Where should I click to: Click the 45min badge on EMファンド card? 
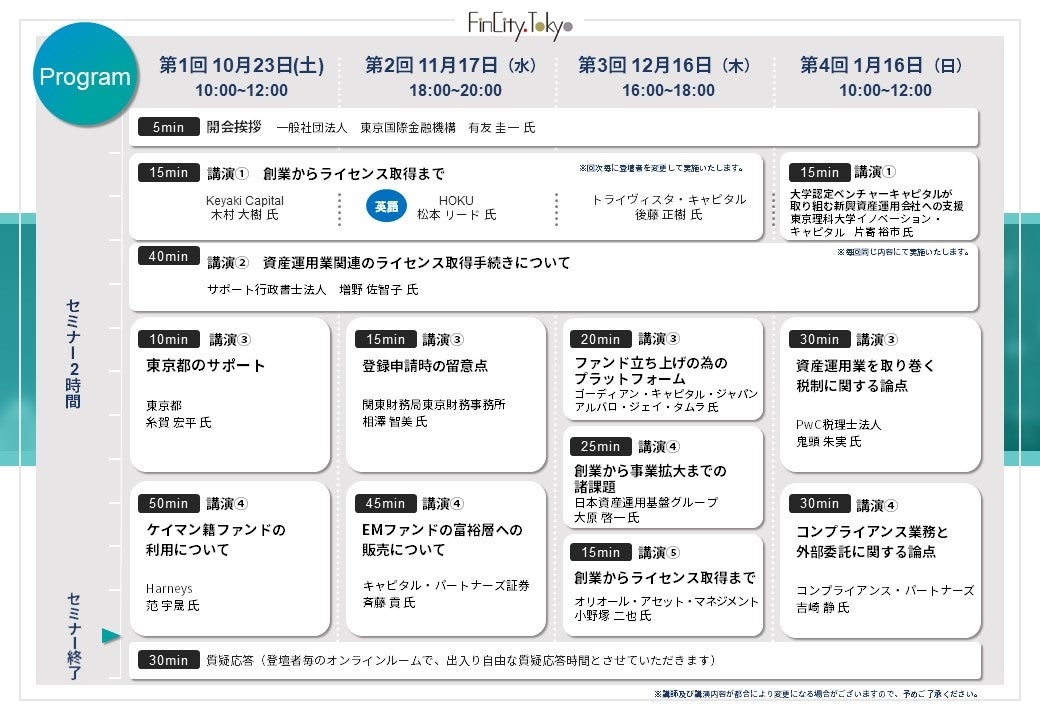(x=385, y=503)
